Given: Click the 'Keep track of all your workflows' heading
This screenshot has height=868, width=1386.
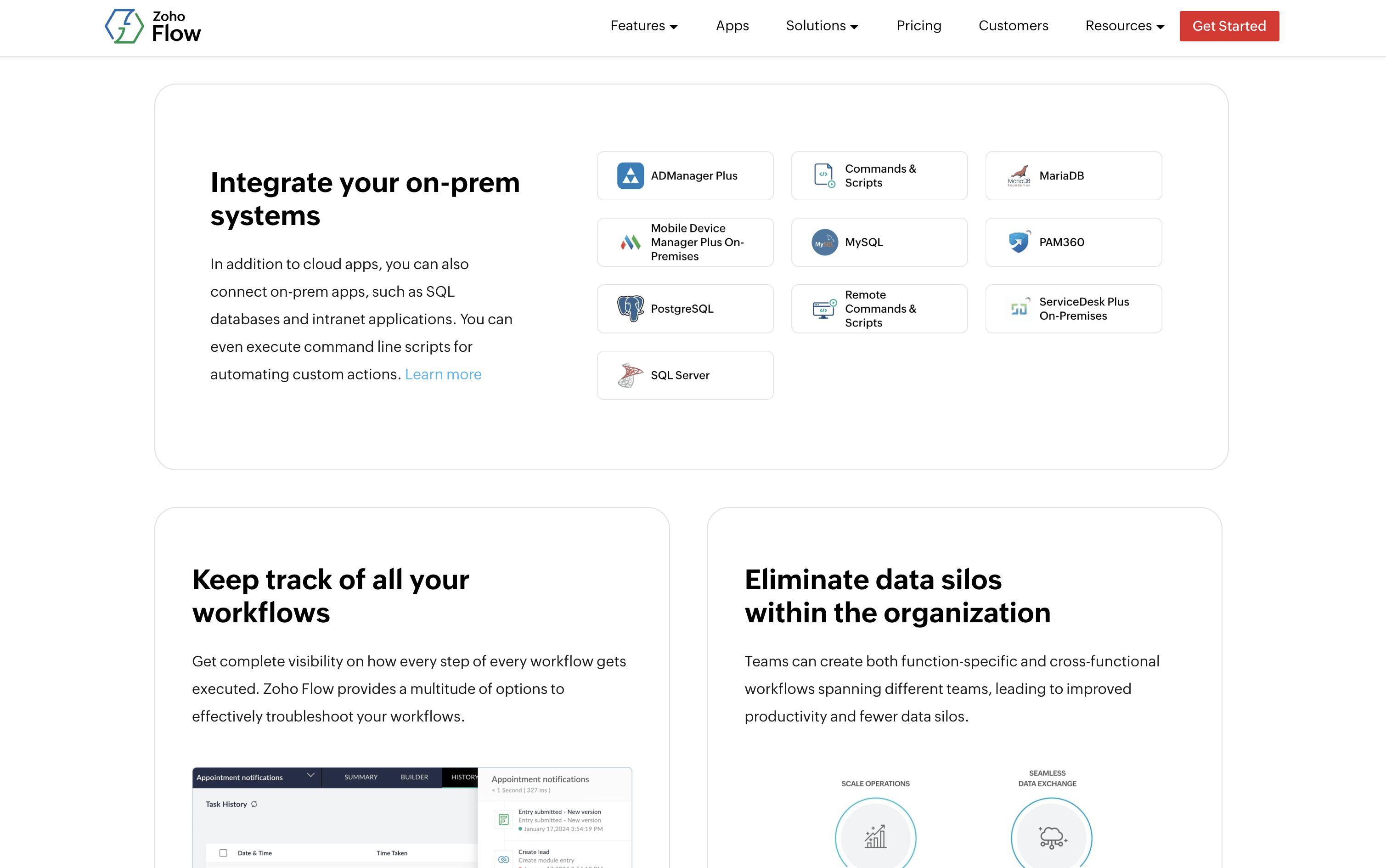Looking at the screenshot, I should tap(331, 596).
